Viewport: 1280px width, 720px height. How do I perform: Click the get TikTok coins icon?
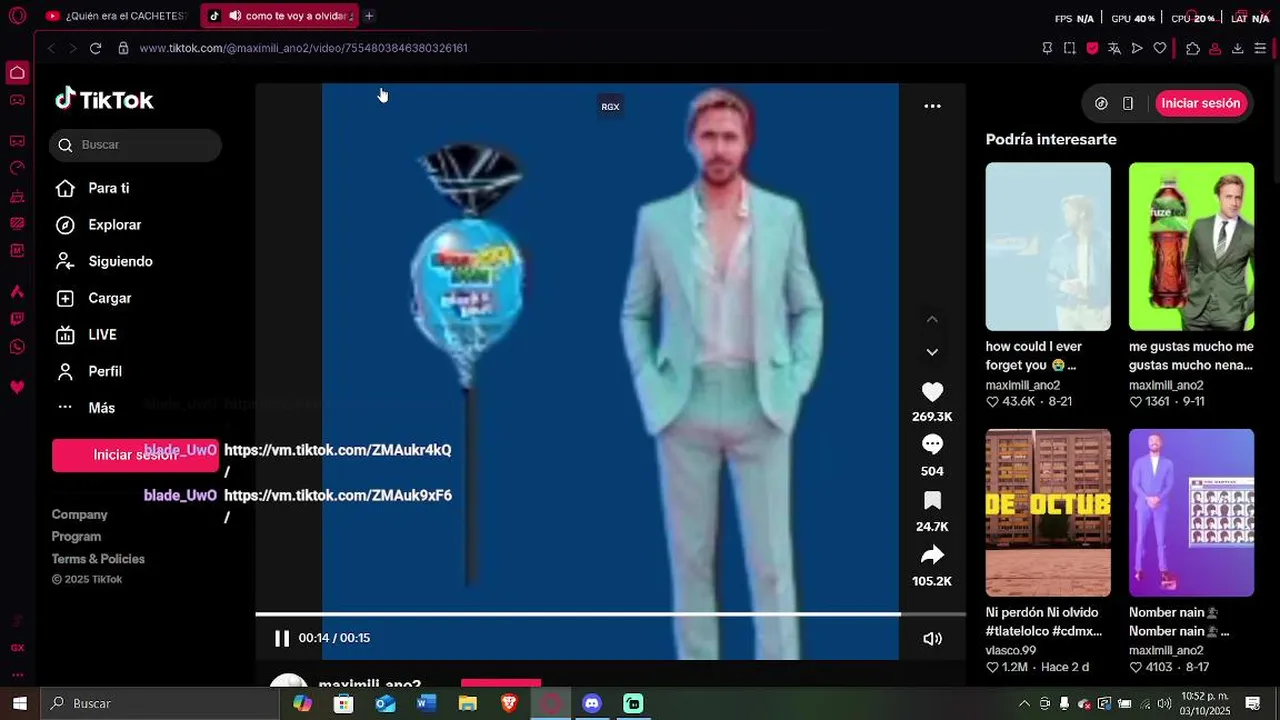pos(1101,103)
